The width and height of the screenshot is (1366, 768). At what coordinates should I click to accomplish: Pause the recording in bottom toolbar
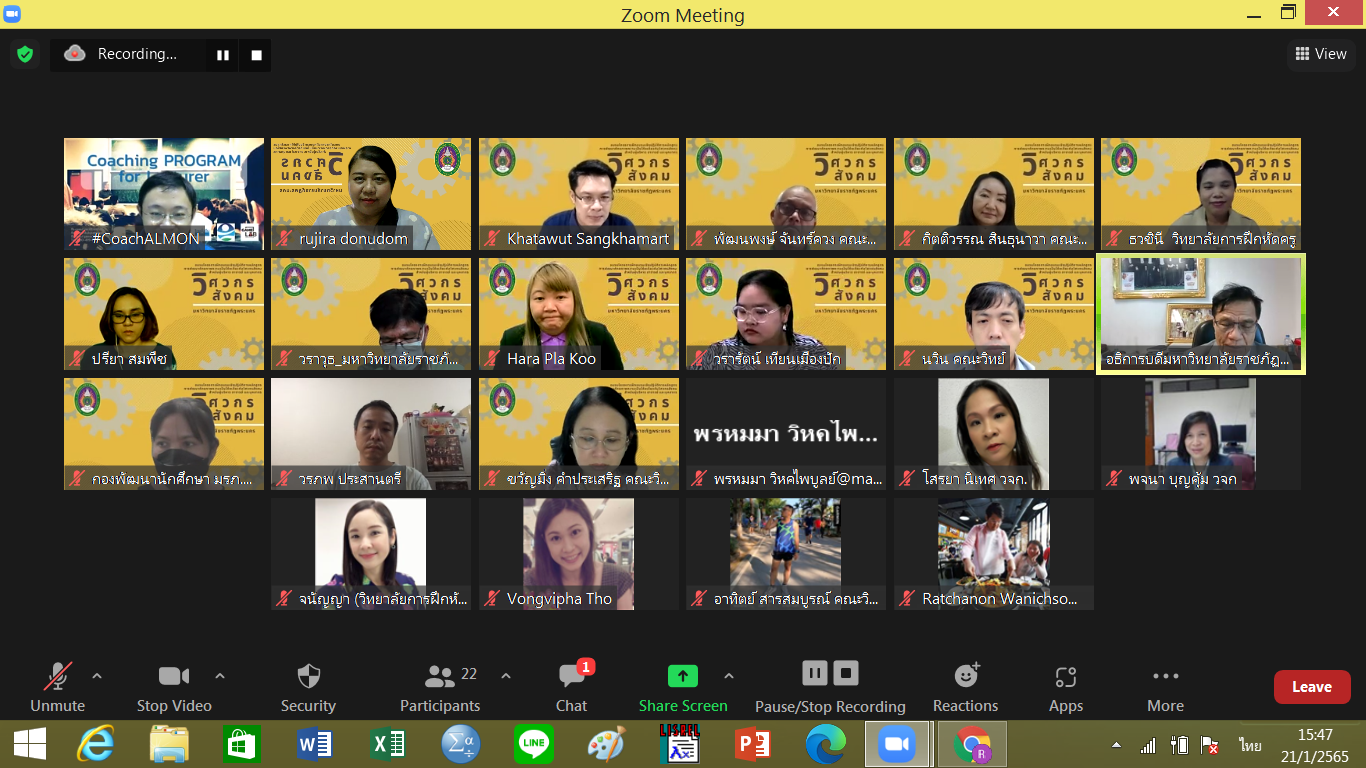point(815,673)
